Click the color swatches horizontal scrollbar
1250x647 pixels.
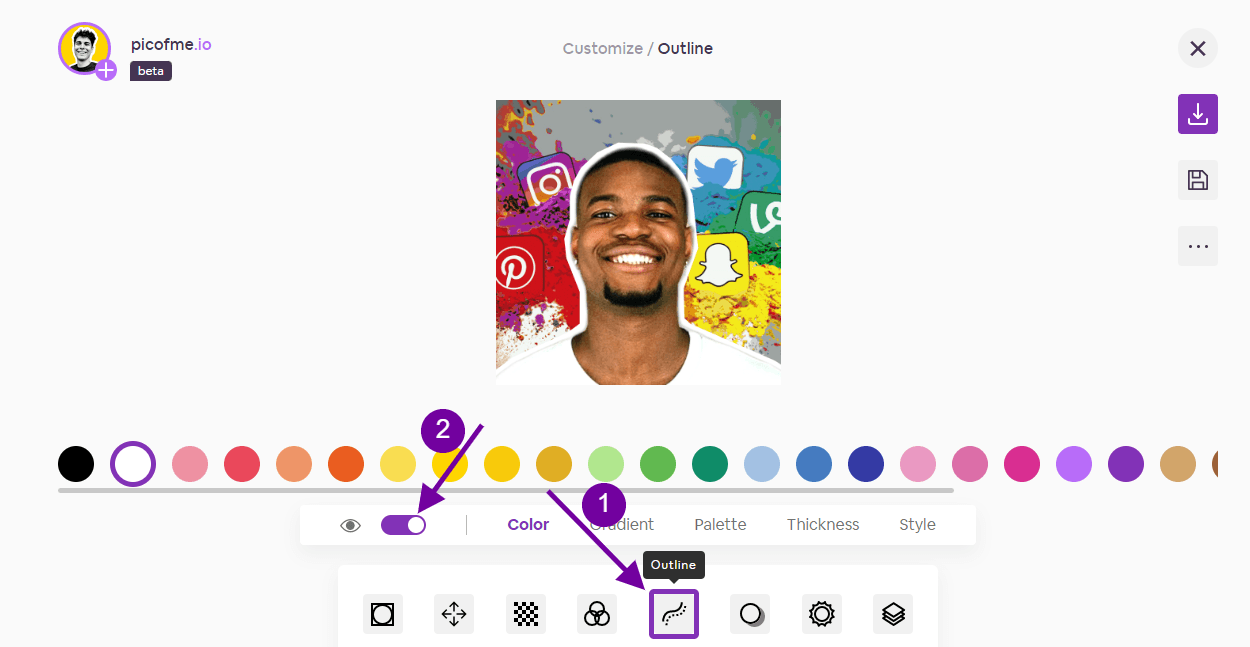[x=506, y=490]
